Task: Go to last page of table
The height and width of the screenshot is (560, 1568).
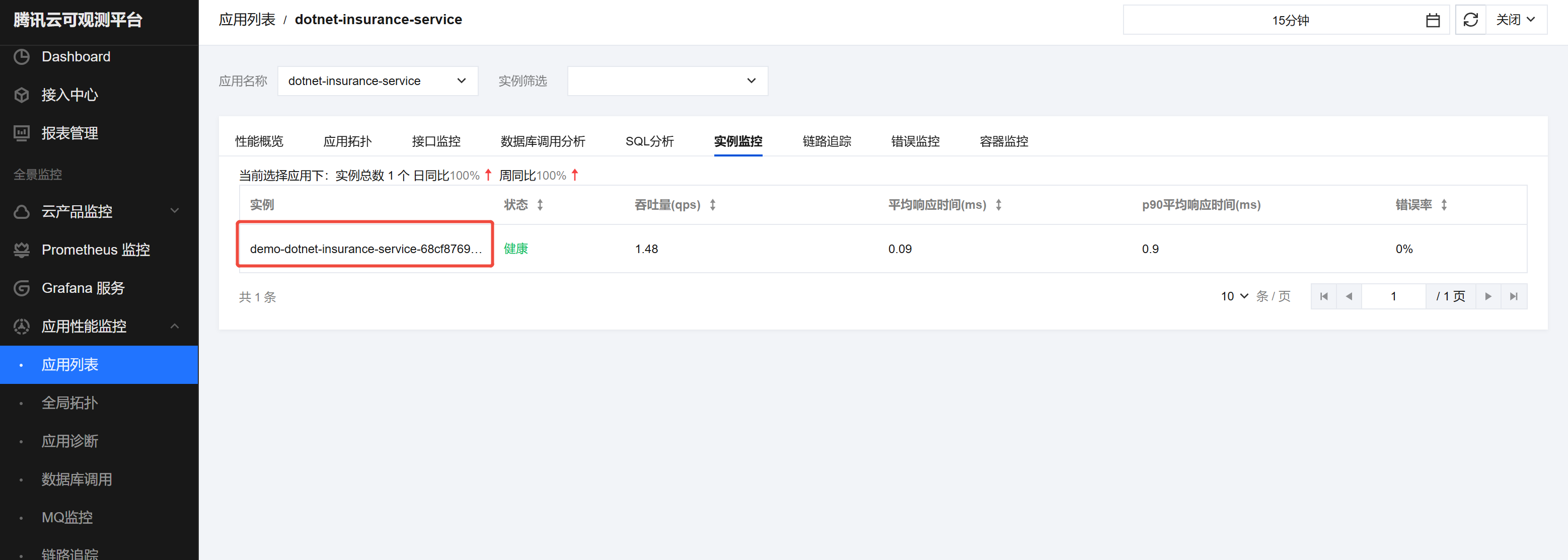Action: (x=1514, y=296)
